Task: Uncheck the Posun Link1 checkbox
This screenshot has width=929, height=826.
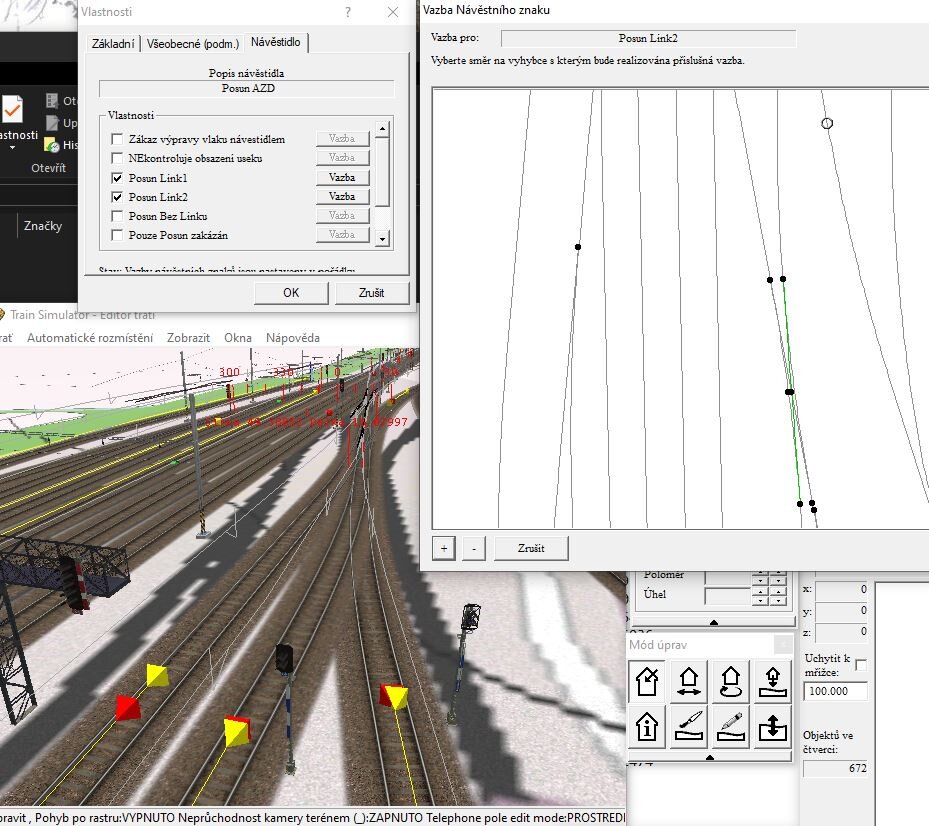Action: (x=118, y=178)
